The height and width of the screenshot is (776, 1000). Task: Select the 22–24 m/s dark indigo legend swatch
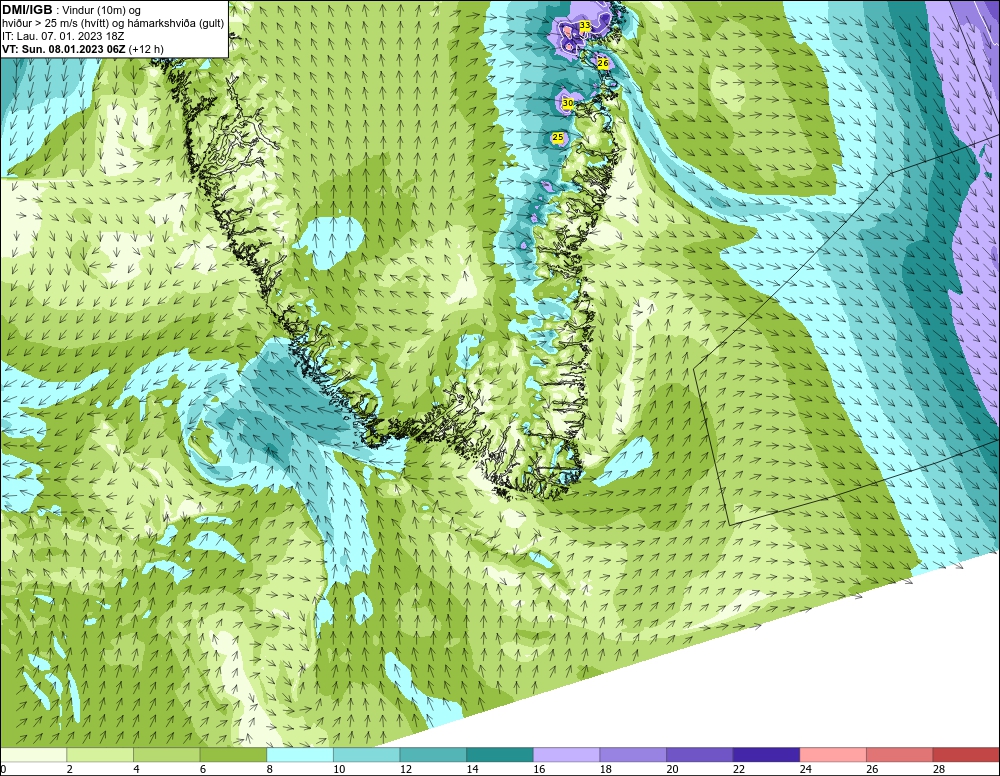point(766,755)
